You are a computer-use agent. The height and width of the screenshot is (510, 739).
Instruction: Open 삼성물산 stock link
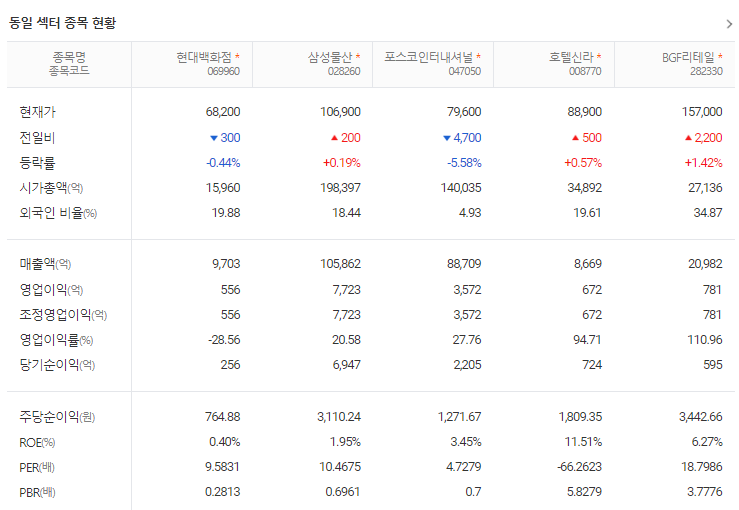point(330,58)
